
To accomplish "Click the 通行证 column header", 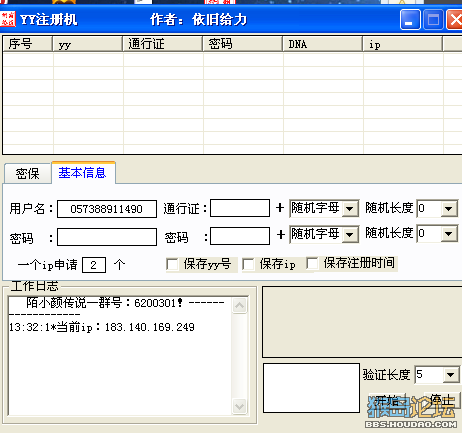I will pos(163,44).
